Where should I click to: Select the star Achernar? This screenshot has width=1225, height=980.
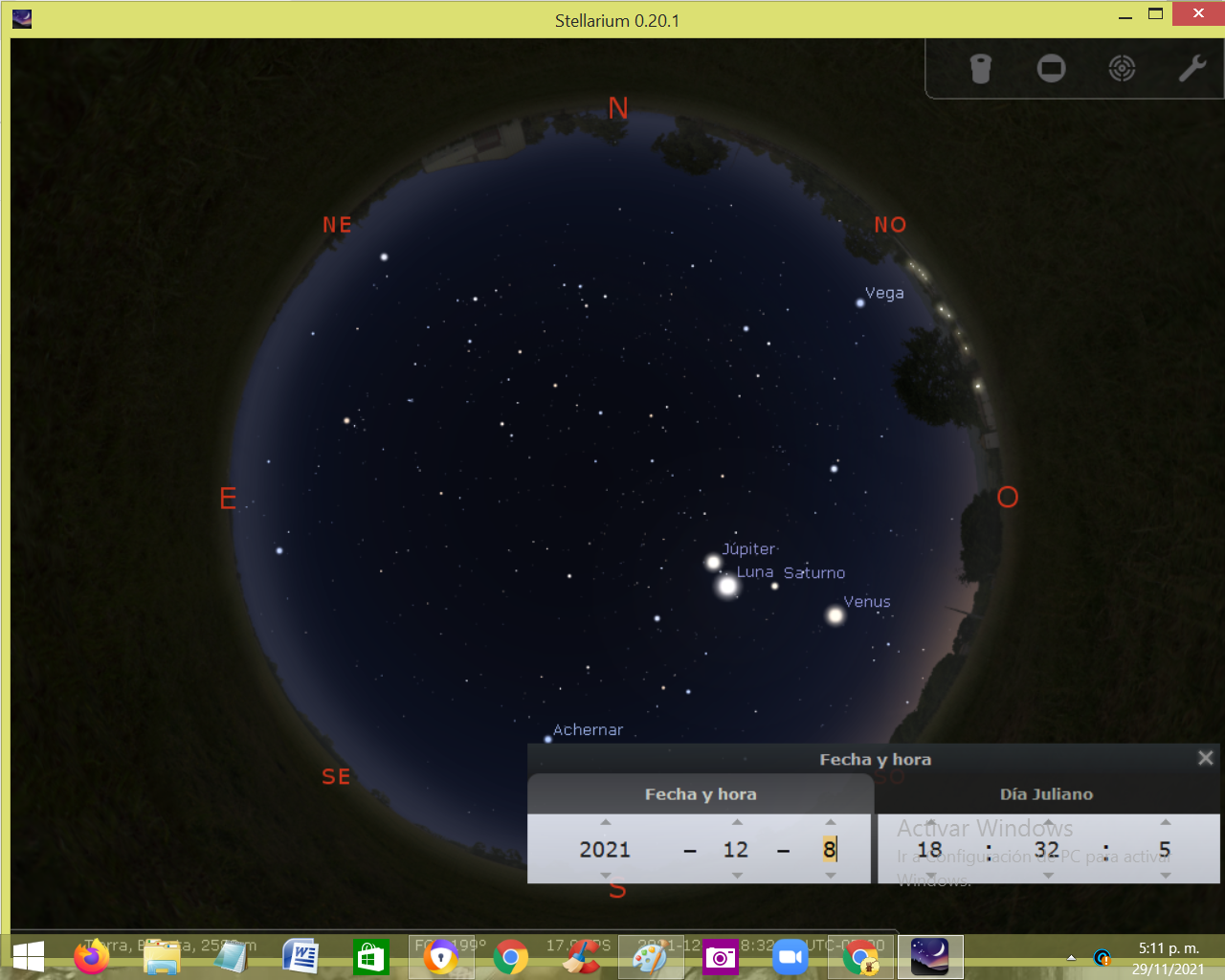pyautogui.click(x=548, y=739)
